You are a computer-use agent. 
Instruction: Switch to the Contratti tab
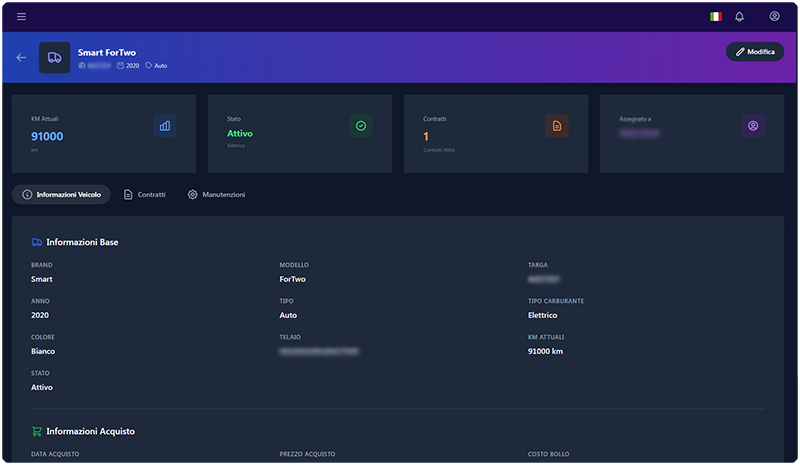click(x=144, y=194)
